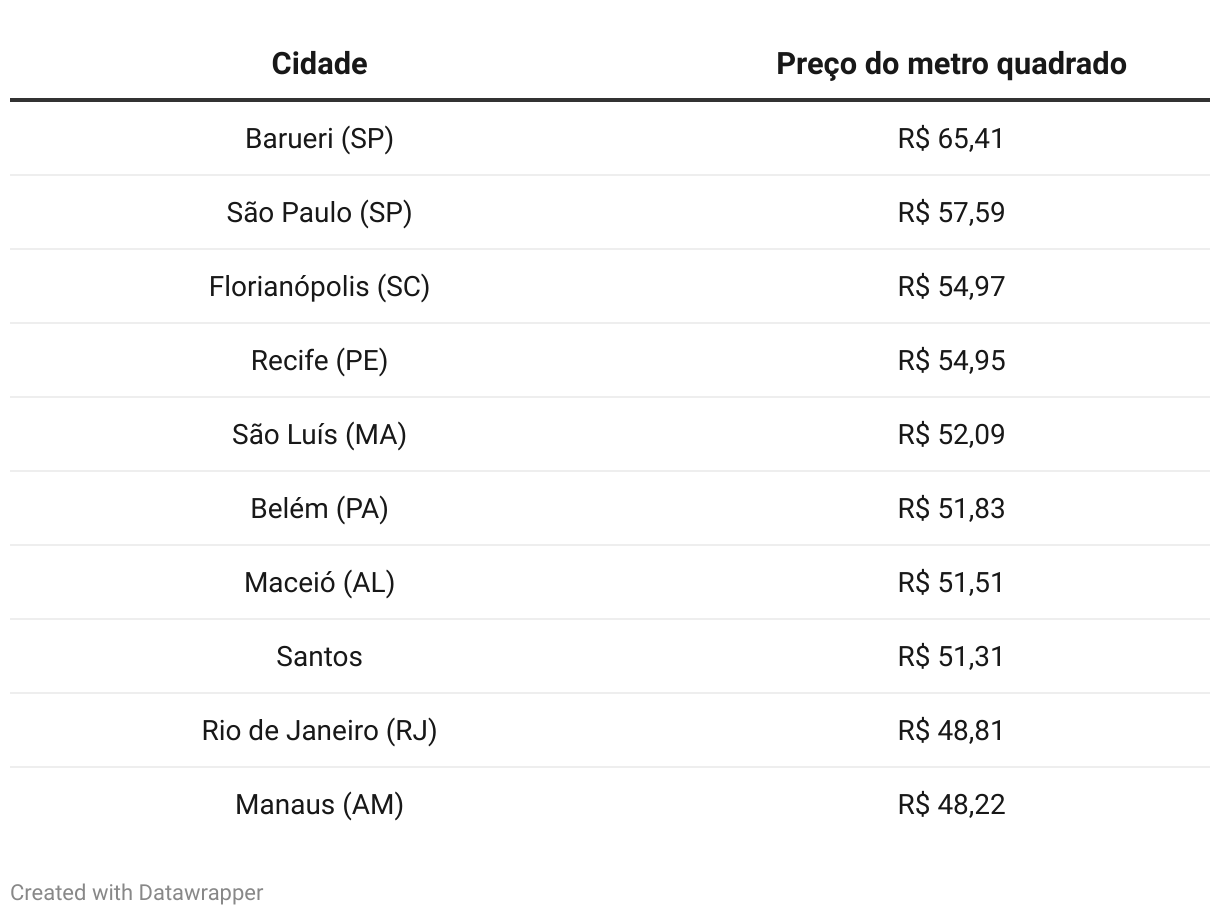The height and width of the screenshot is (916, 1220).
Task: Click the Cidade column header
Action: tap(319, 64)
